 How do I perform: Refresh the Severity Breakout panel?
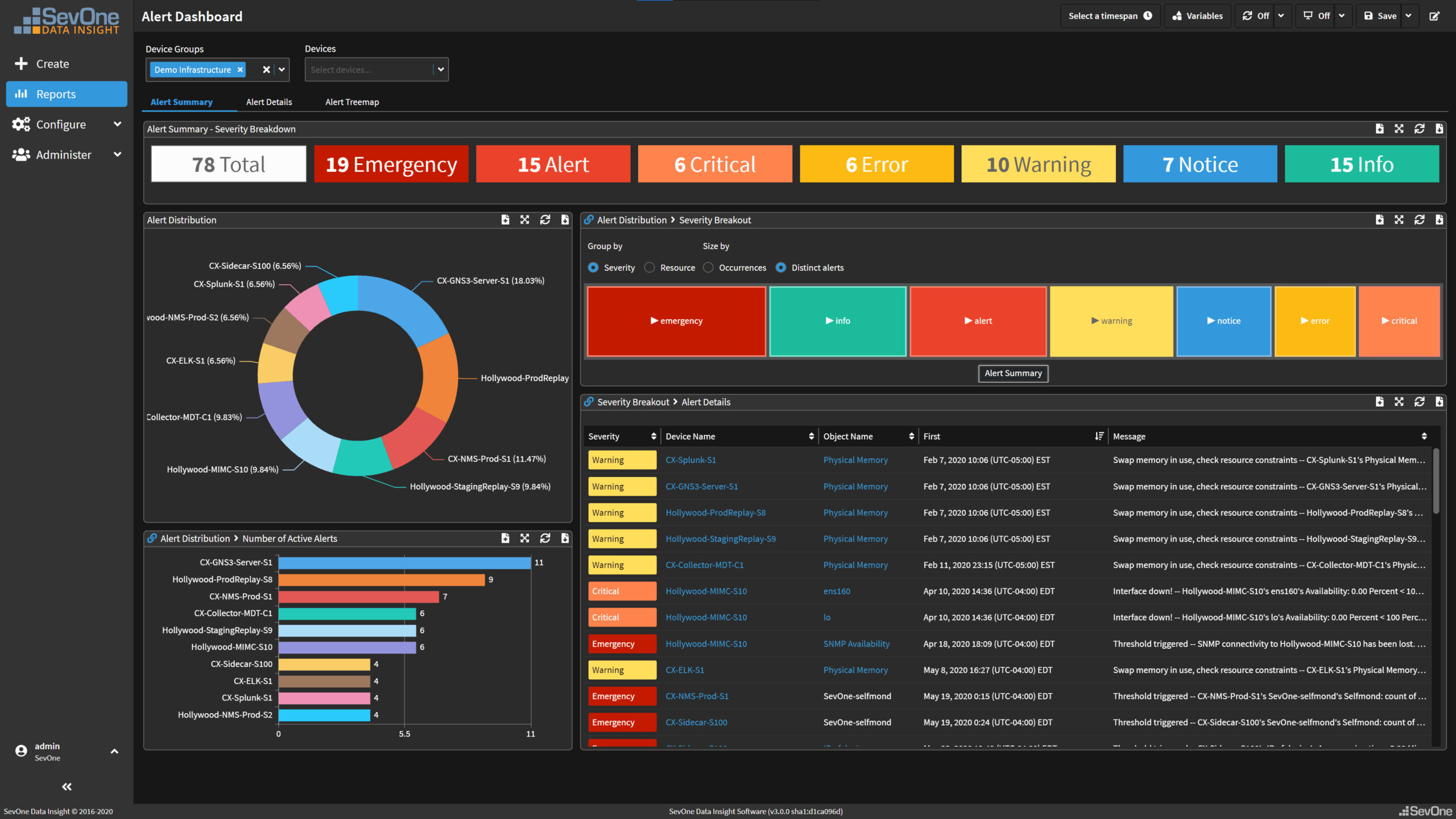click(x=1420, y=220)
